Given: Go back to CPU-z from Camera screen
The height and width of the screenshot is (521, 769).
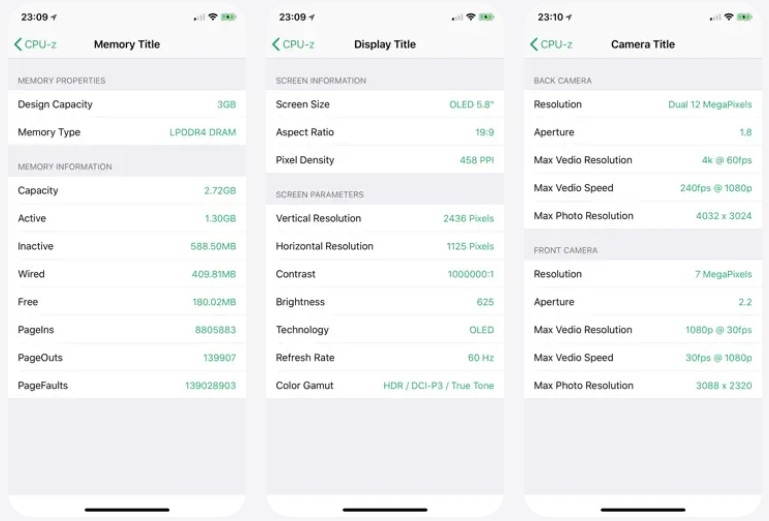Looking at the screenshot, I should 551,44.
